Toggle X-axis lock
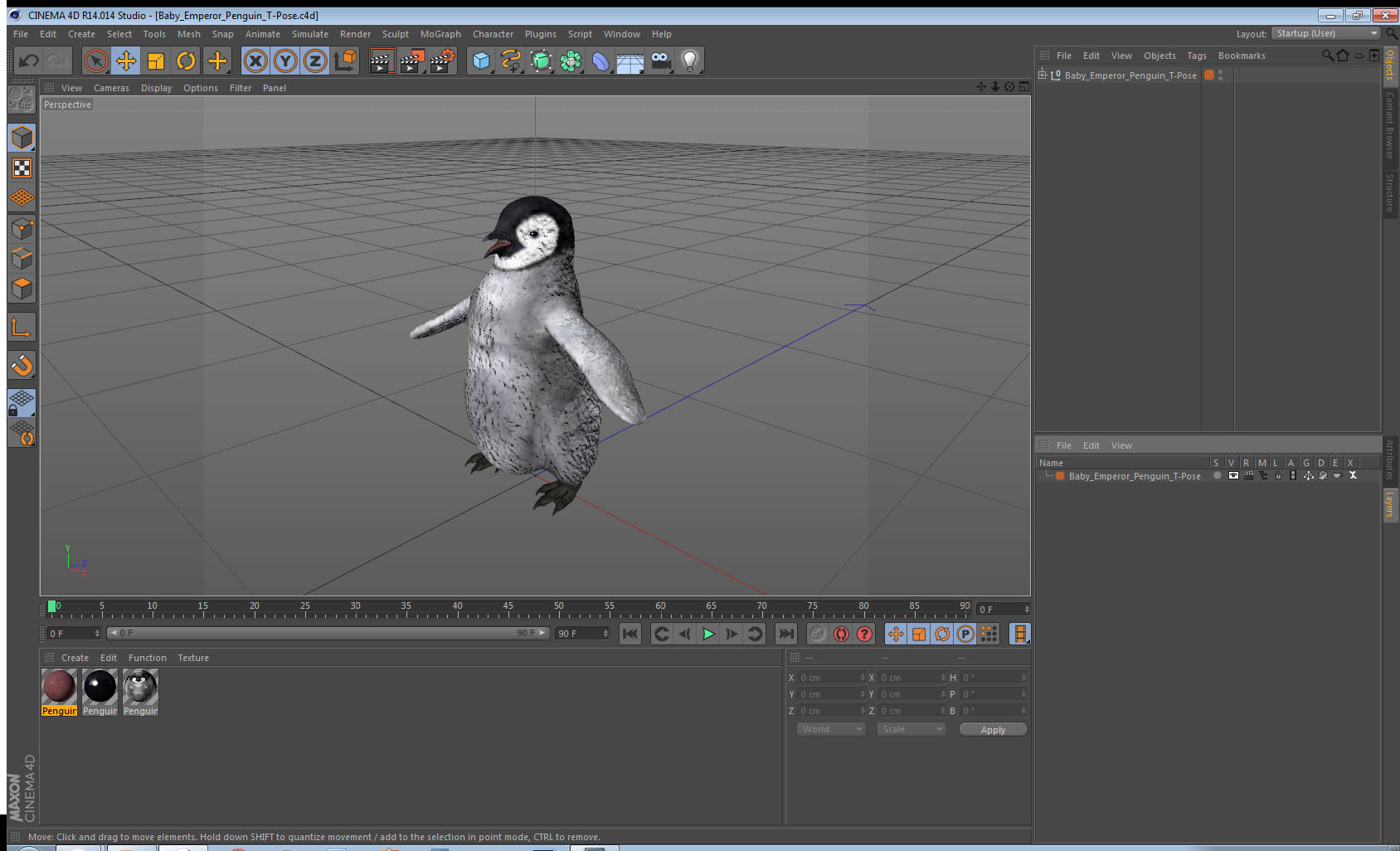 pos(255,61)
